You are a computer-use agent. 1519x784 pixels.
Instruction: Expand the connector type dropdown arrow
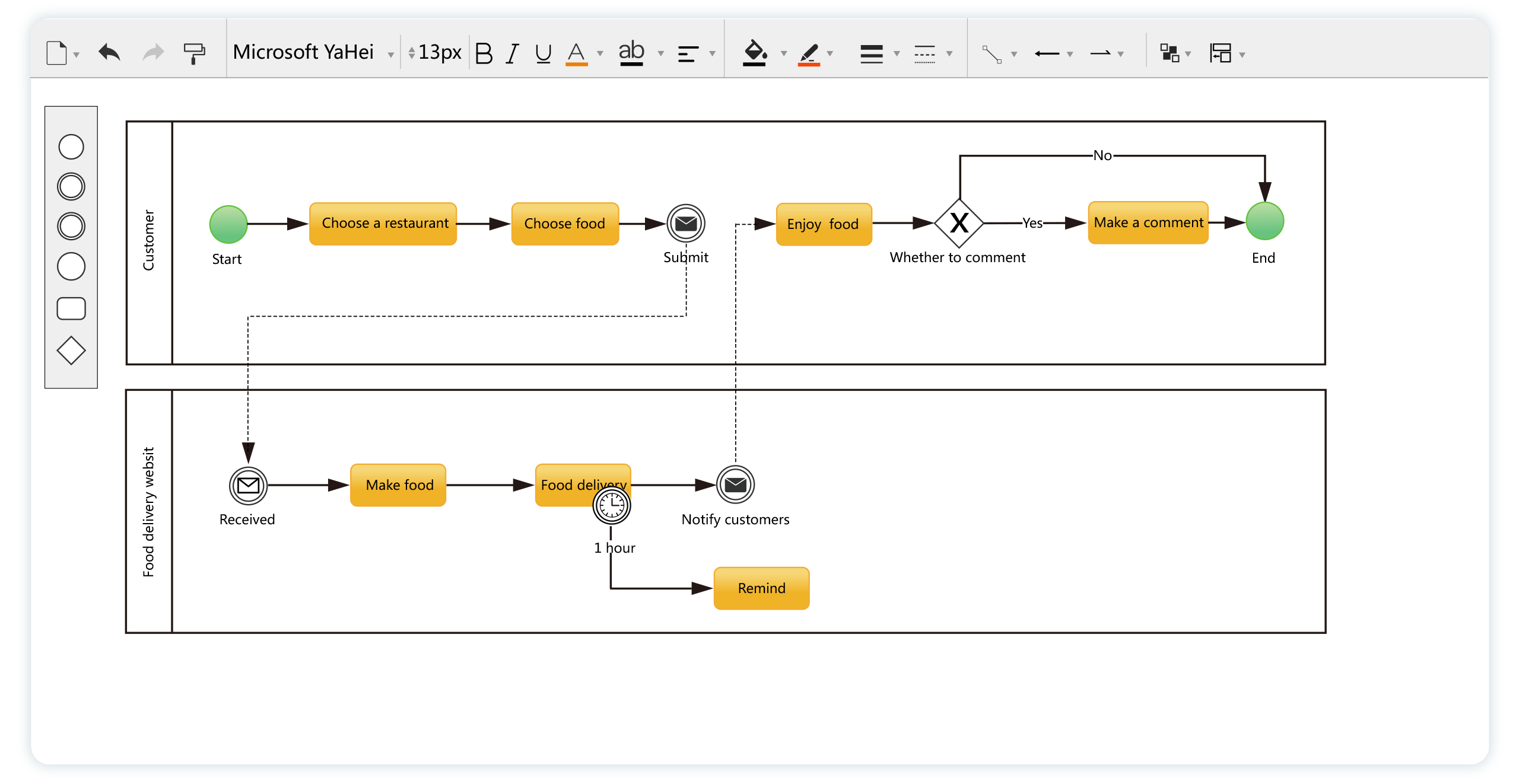(x=1014, y=55)
